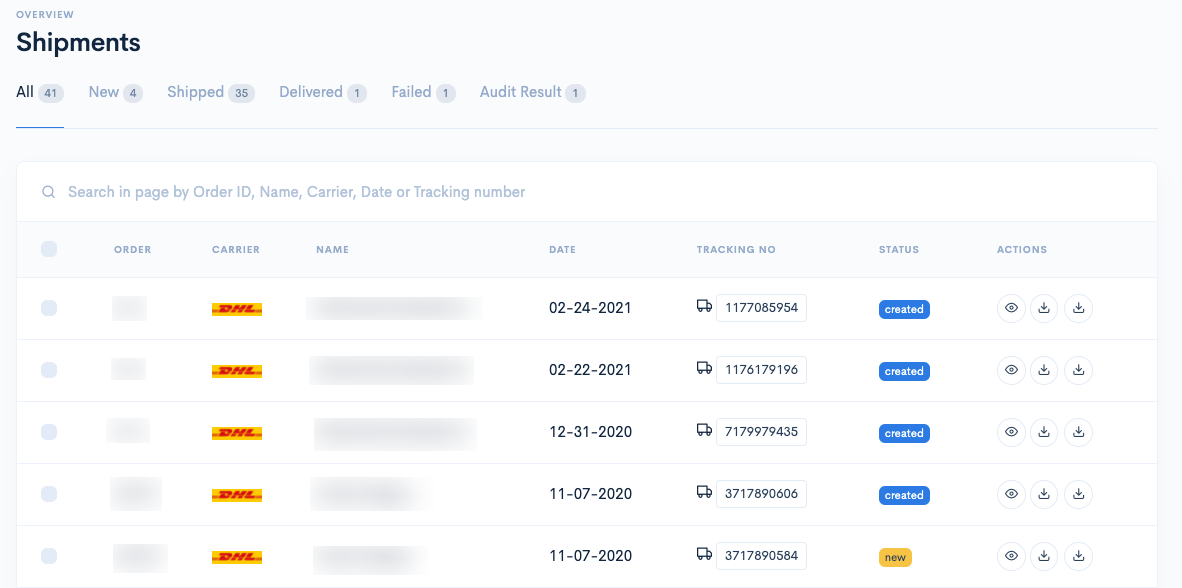Show details via eye icon for 3717890606
The width and height of the screenshot is (1182, 588).
[1012, 494]
